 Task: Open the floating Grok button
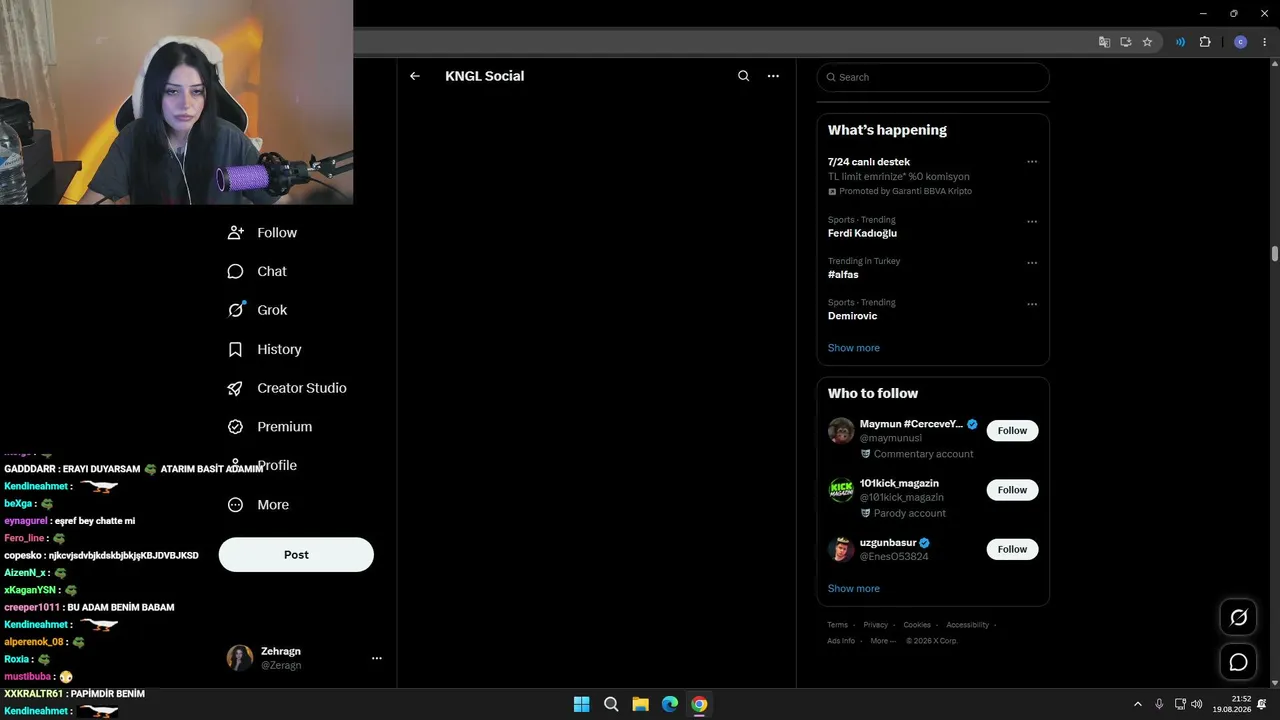1238,618
